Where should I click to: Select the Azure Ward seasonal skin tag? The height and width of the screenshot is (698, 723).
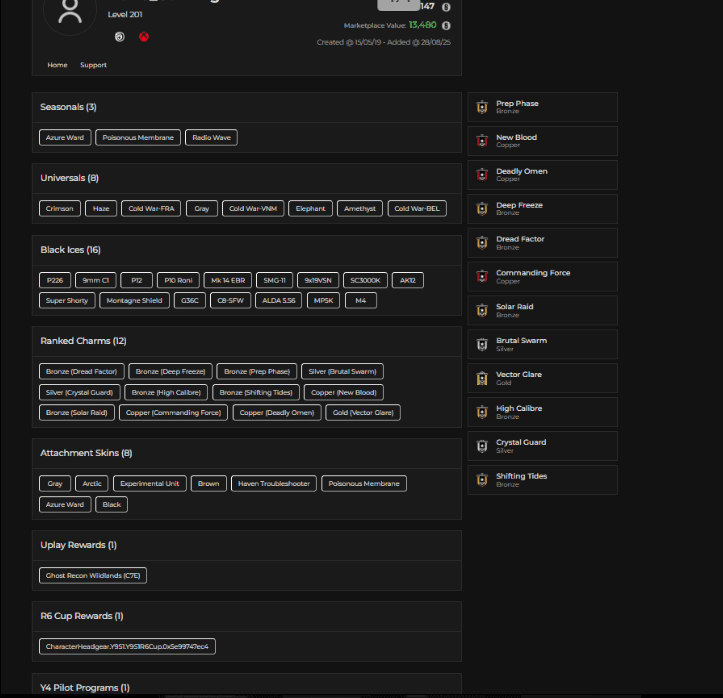65,138
